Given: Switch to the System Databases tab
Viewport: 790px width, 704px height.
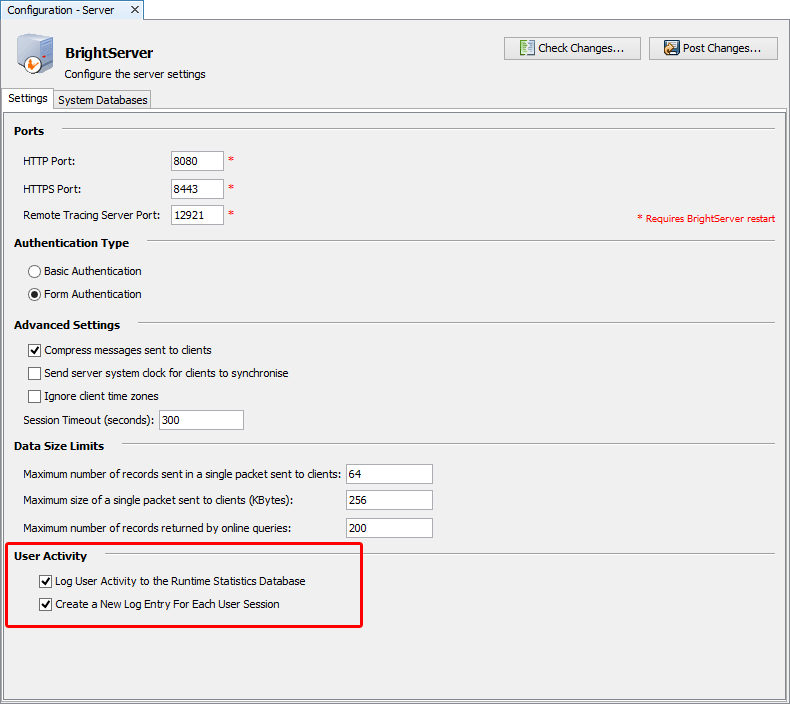Looking at the screenshot, I should coord(102,100).
